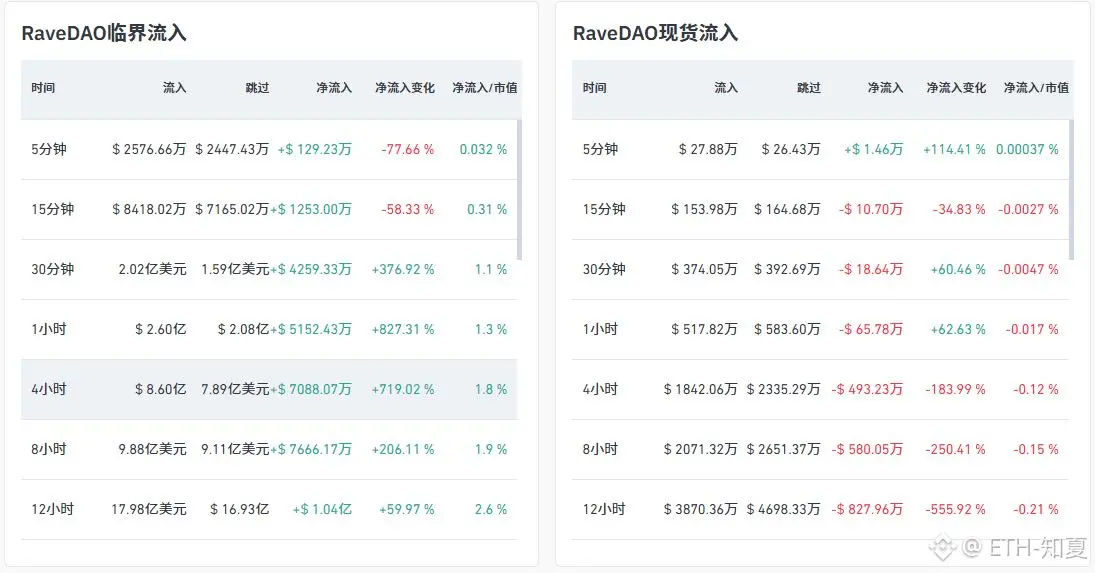The image size is (1095, 573).
Task: Click the +$ 1253.00万 net inflow value
Action: pyautogui.click(x=311, y=209)
